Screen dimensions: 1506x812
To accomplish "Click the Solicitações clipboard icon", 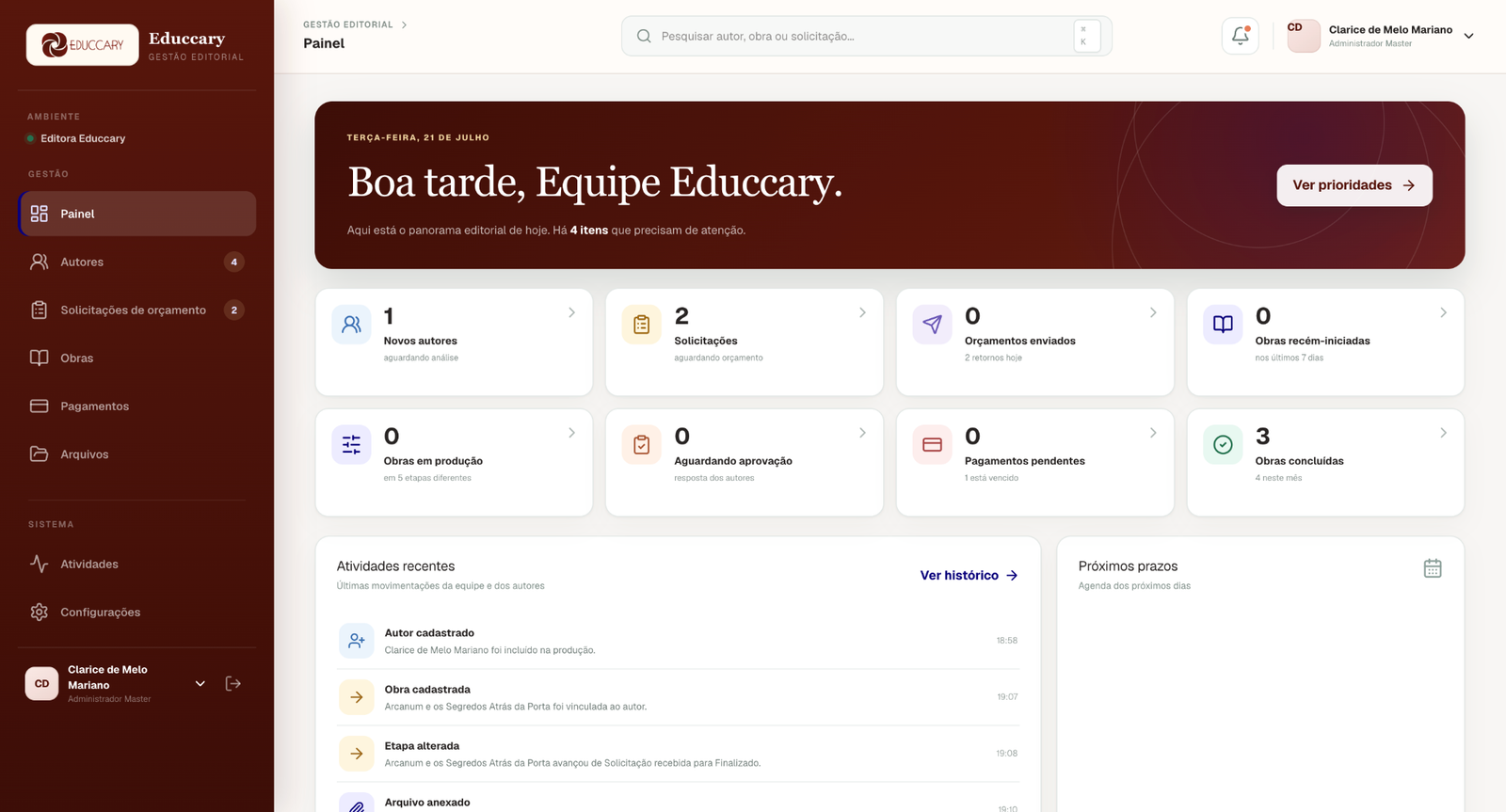I will 642,325.
